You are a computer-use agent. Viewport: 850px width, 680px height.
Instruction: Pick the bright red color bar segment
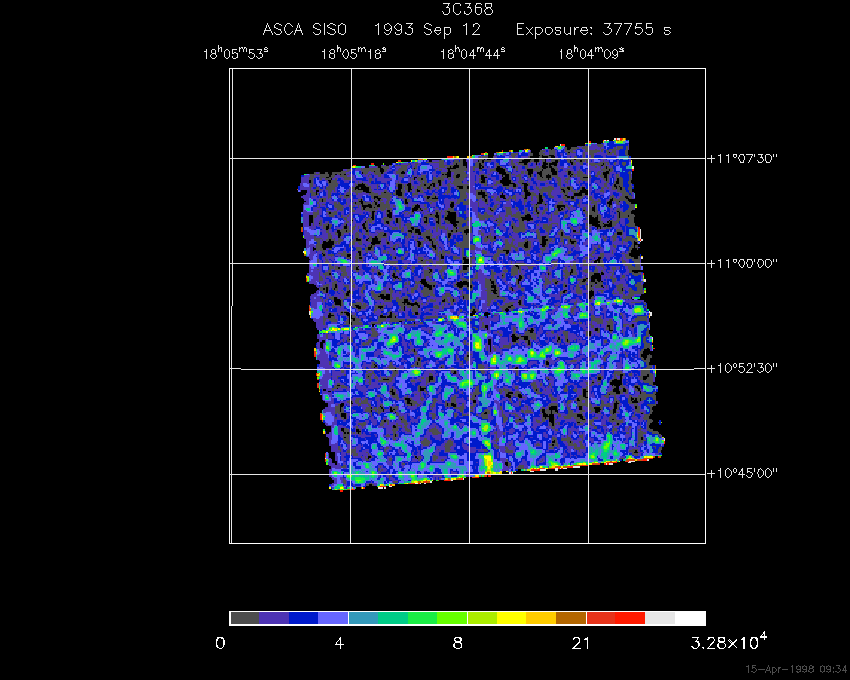(630, 618)
